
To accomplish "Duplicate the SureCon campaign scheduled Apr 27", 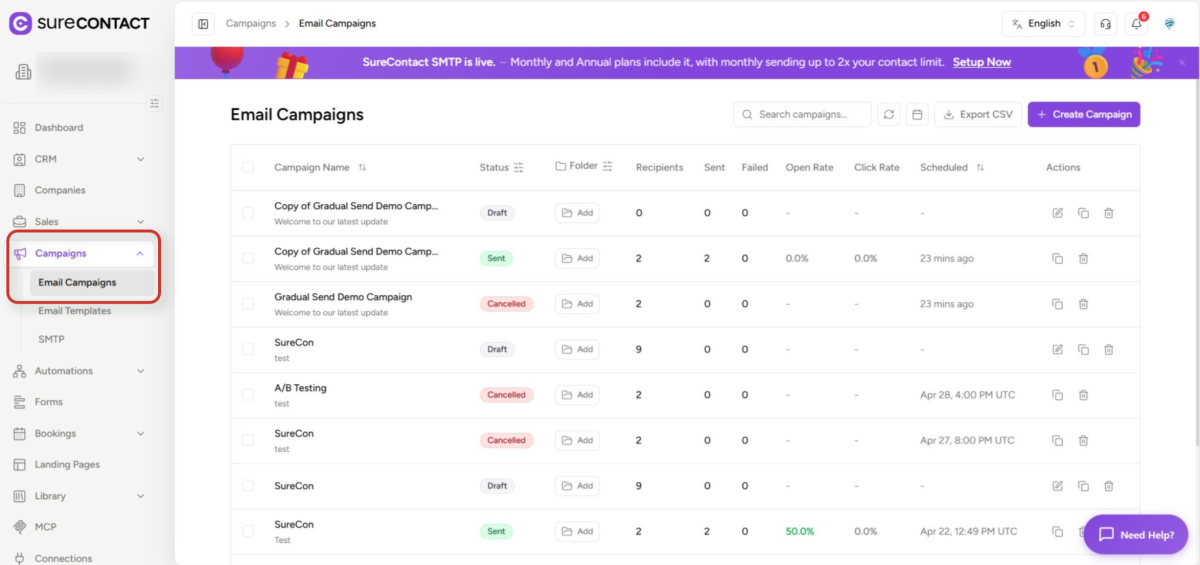I will (x=1057, y=441).
